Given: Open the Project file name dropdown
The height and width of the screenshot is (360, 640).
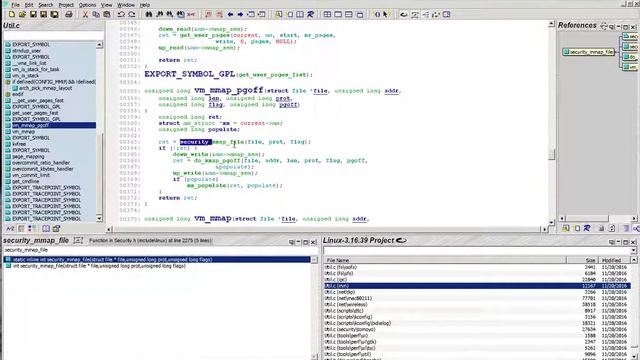Looking at the screenshot, I should [x=633, y=250].
